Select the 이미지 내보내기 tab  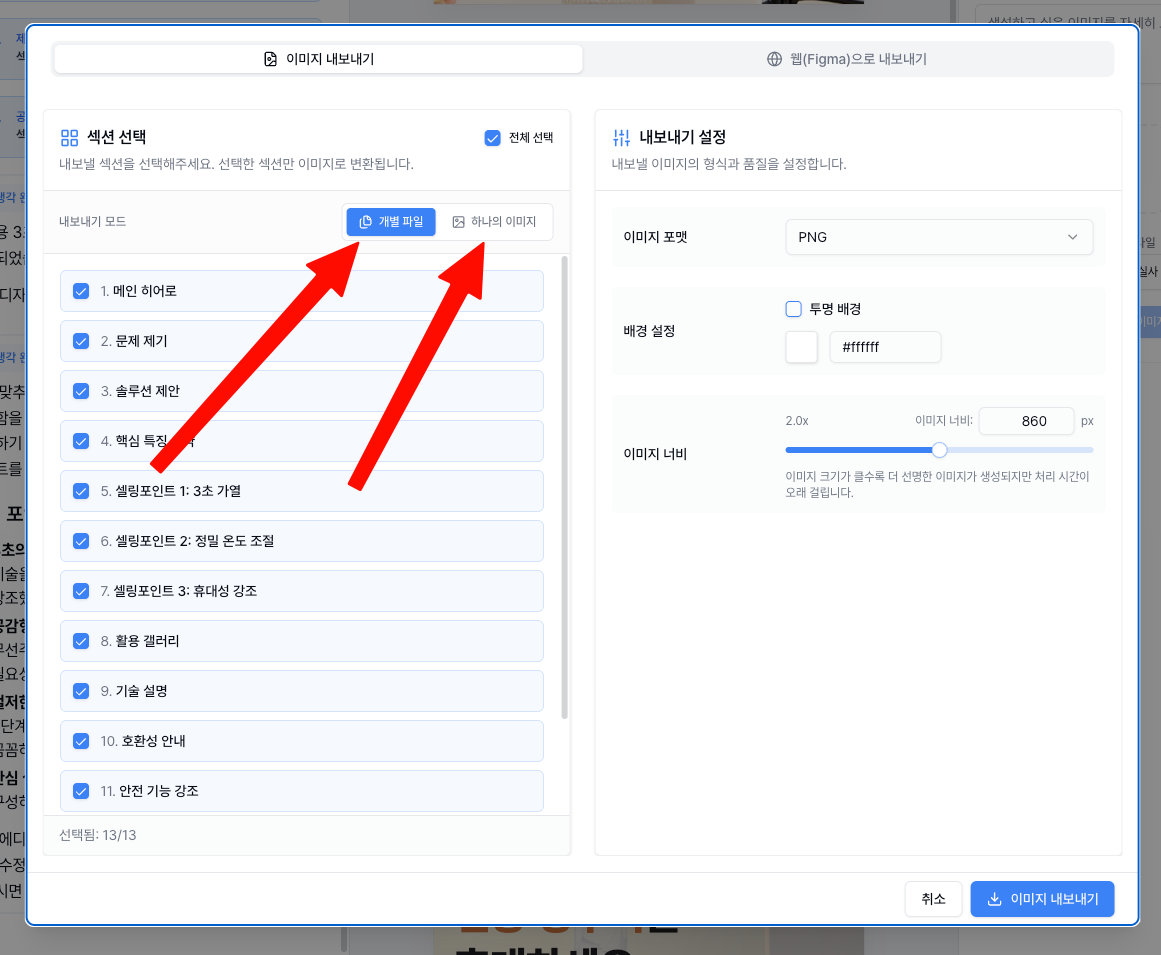tap(318, 59)
